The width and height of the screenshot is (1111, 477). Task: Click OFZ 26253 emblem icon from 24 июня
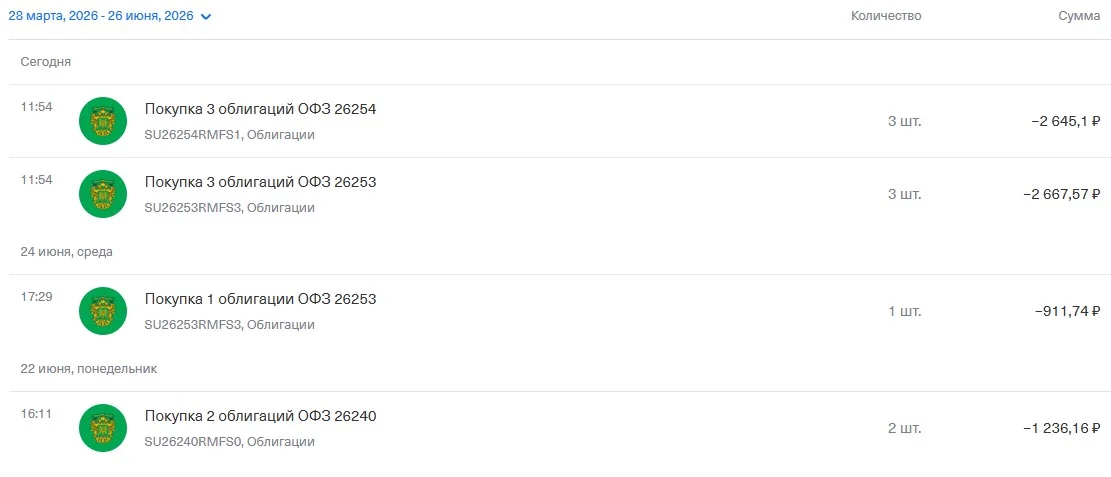coord(103,311)
